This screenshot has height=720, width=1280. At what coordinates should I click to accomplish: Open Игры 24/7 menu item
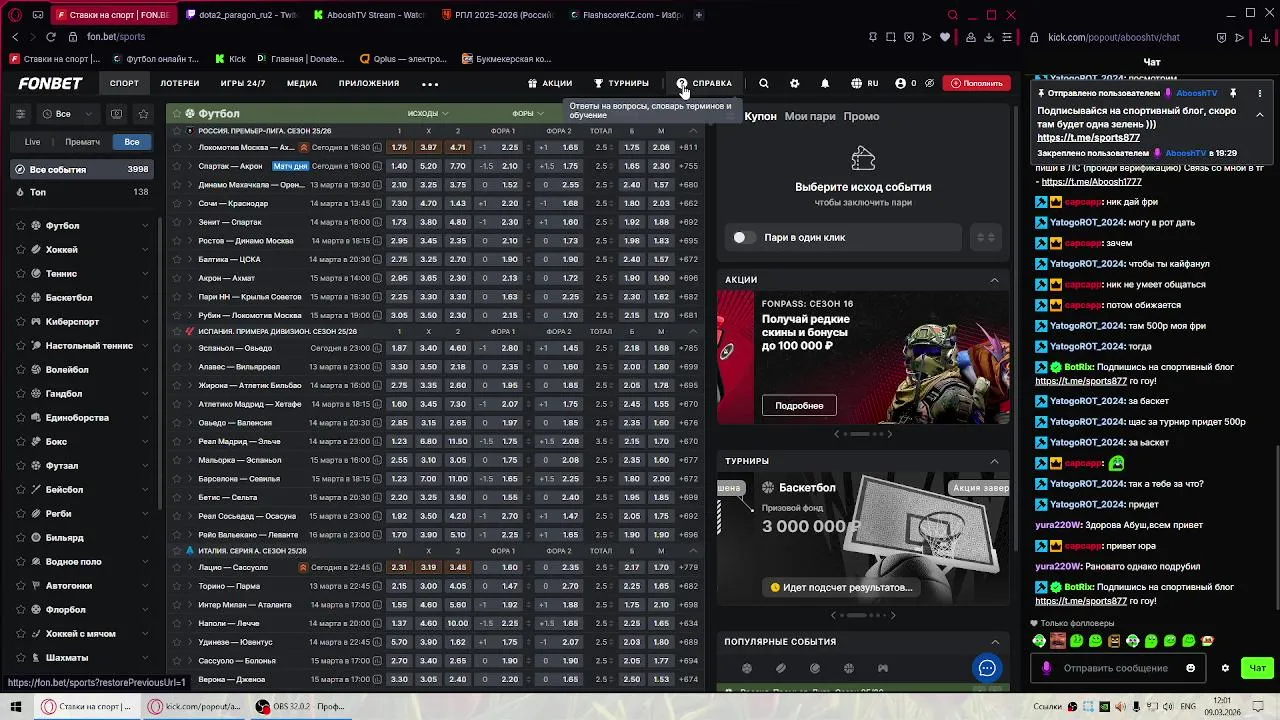click(x=243, y=83)
